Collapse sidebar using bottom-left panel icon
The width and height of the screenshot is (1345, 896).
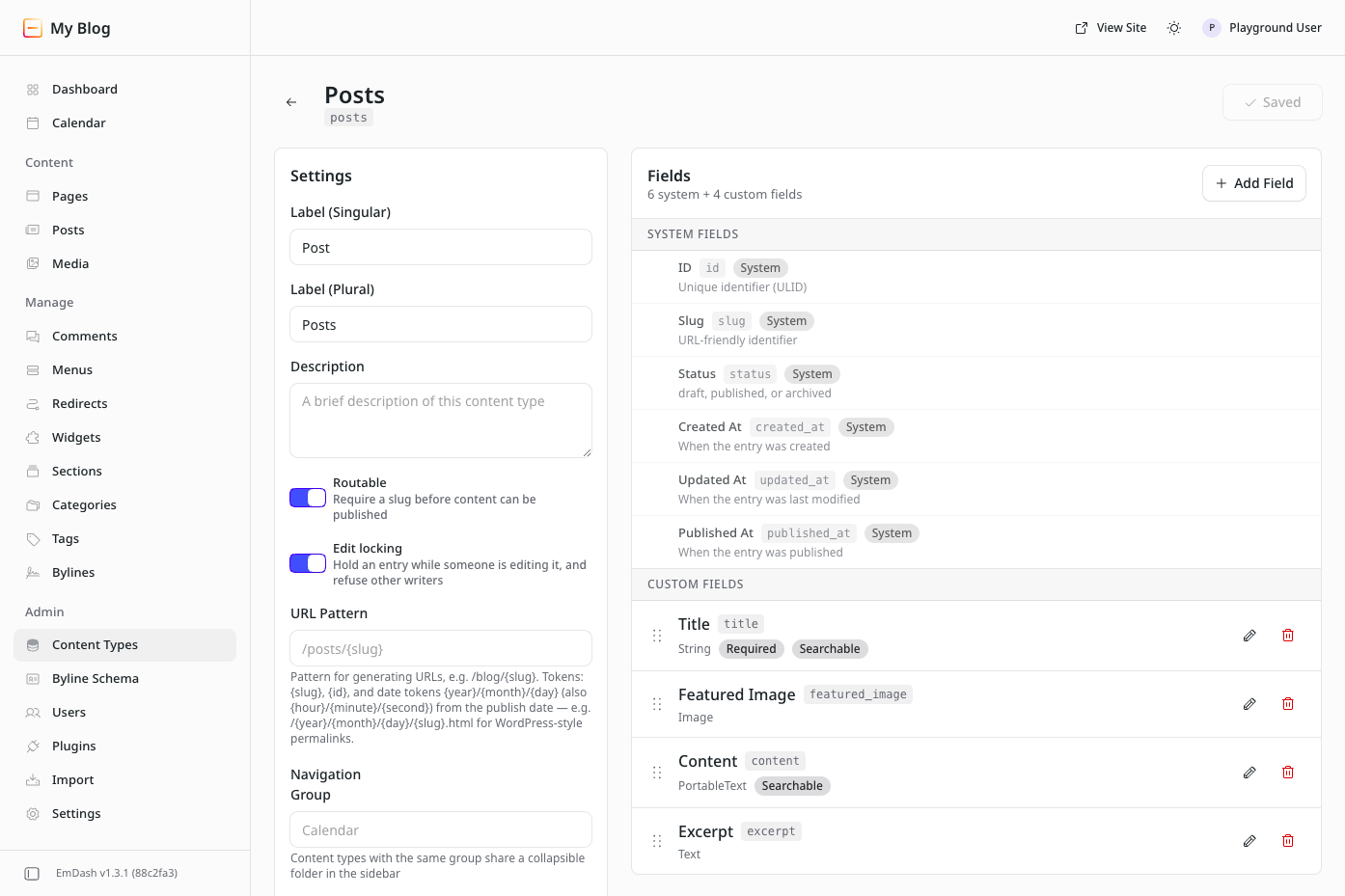pos(32,874)
